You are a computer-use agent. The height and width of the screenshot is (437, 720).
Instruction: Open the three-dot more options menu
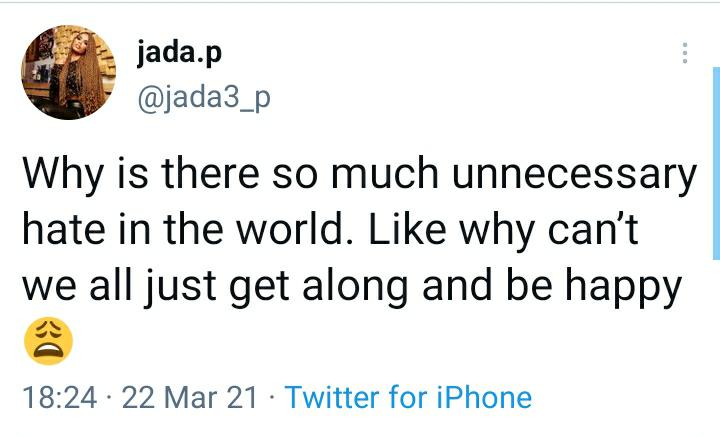click(685, 53)
